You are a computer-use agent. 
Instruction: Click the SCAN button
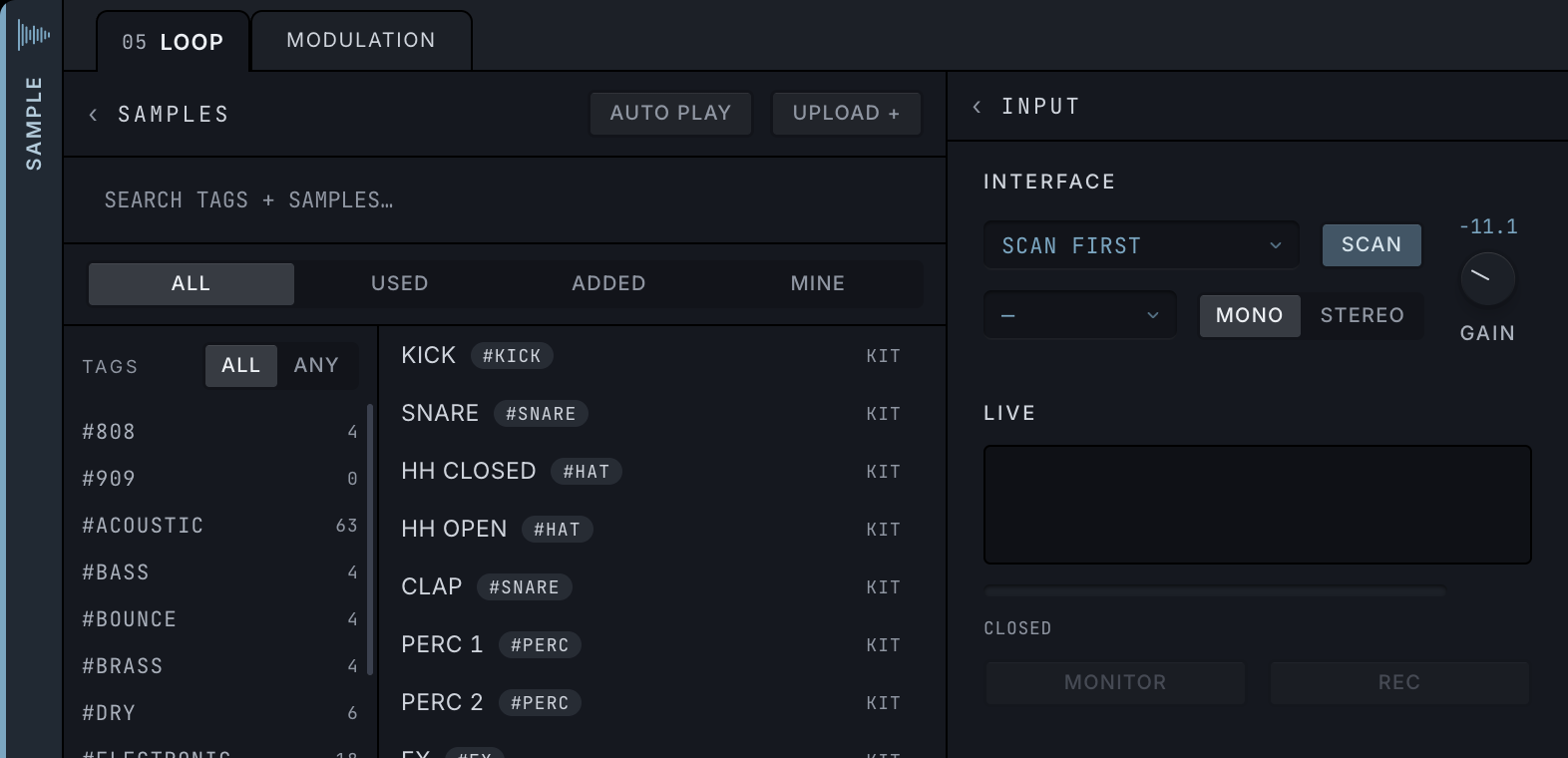pyautogui.click(x=1372, y=245)
